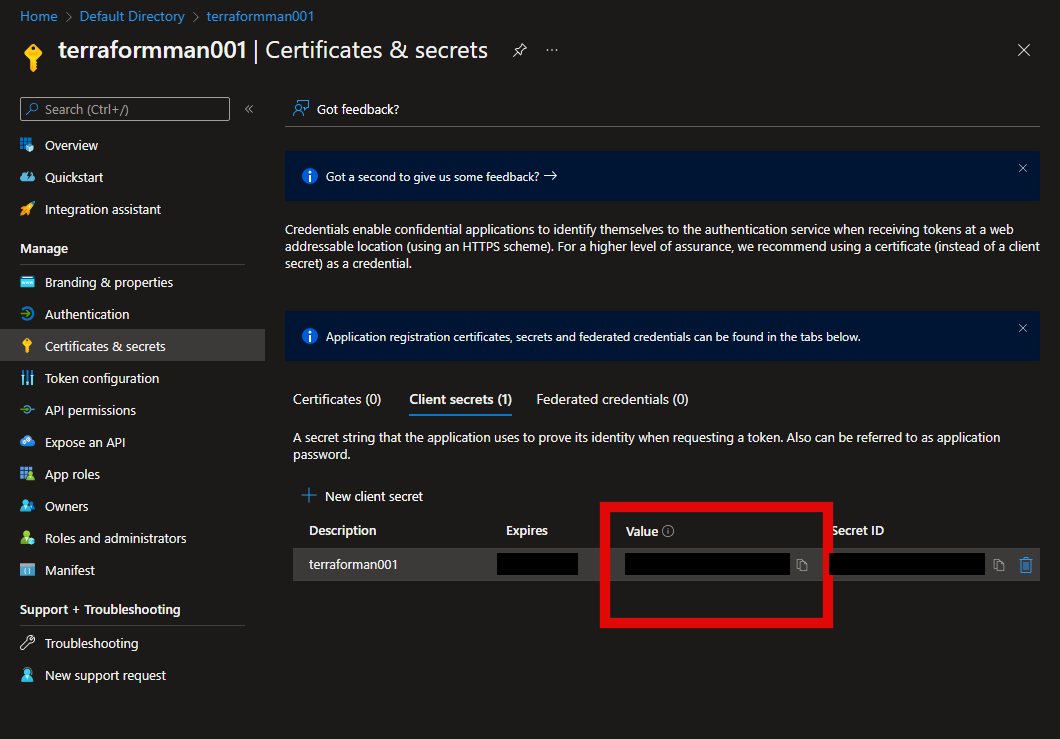Click the API permissions icon
1060x739 pixels.
click(27, 410)
